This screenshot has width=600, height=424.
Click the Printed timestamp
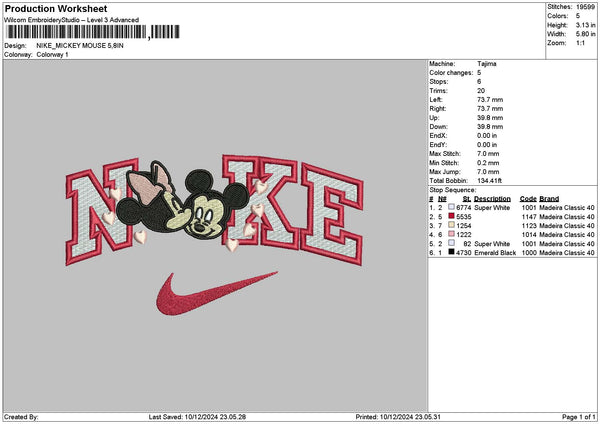point(398,417)
